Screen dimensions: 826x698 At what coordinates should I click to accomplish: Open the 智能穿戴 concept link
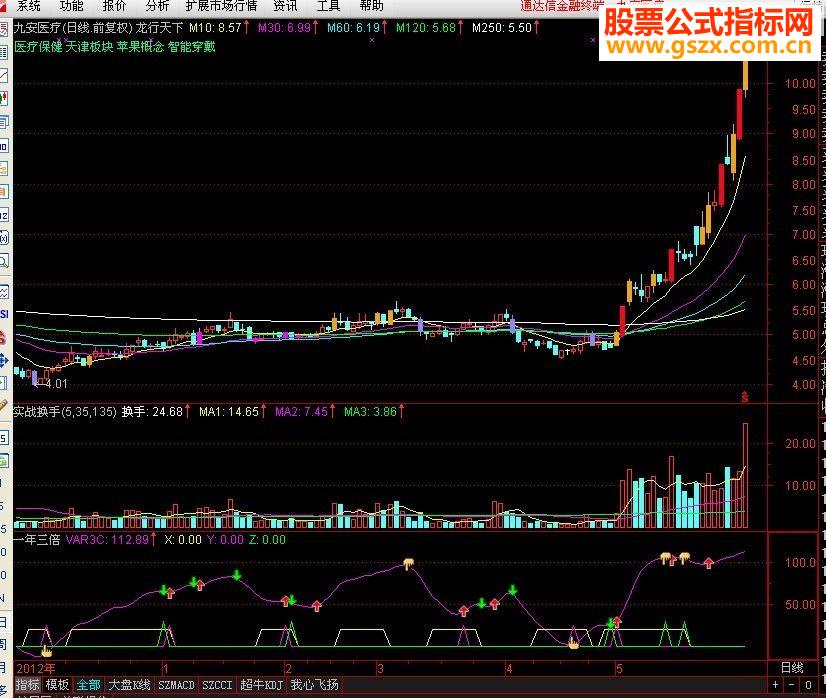192,47
